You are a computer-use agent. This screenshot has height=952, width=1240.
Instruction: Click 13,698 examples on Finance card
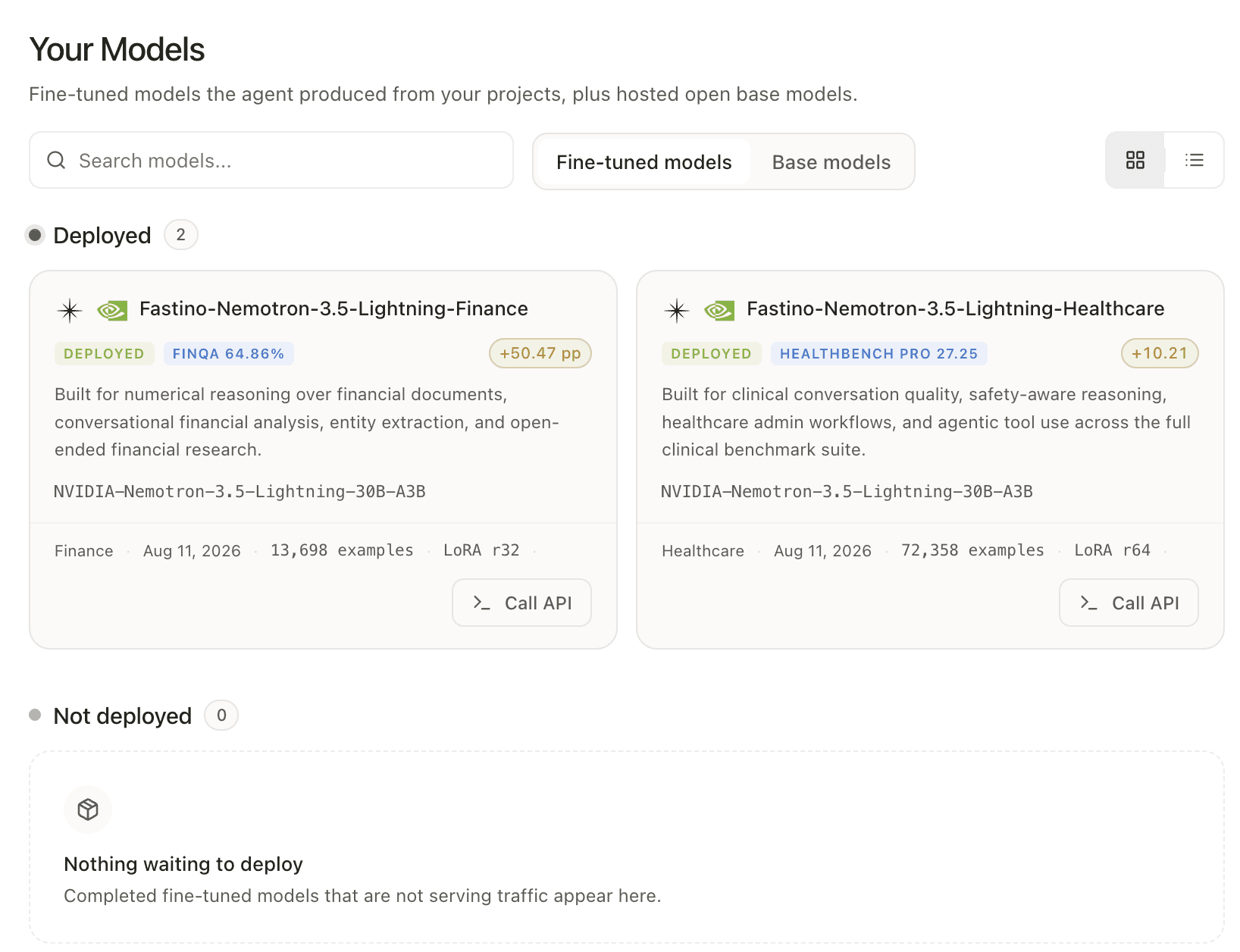(x=342, y=550)
